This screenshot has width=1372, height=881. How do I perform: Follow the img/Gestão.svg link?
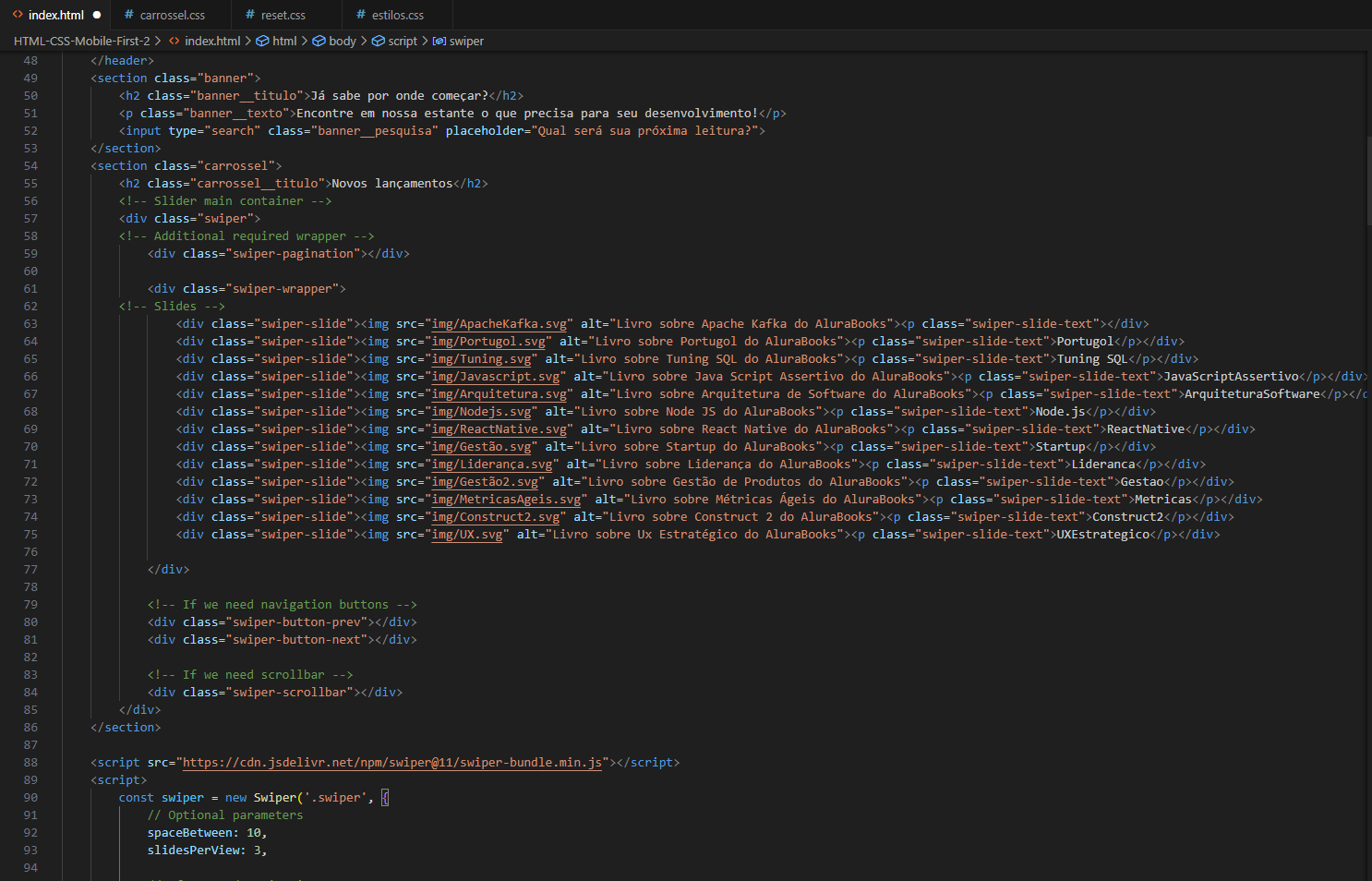(482, 447)
